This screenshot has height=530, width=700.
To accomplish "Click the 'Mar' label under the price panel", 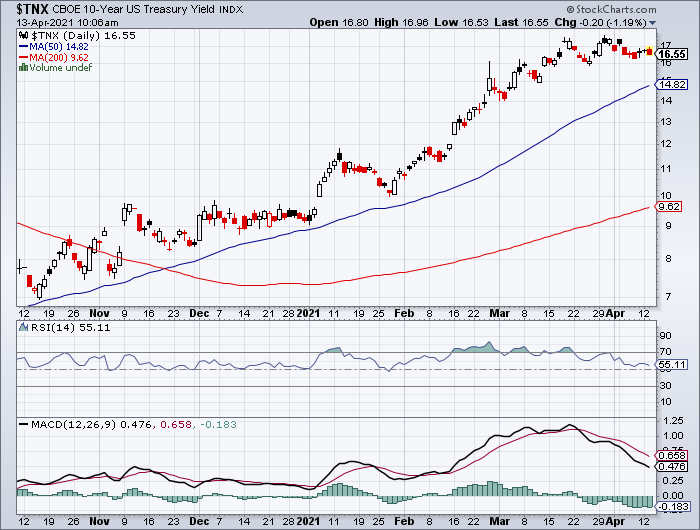I will tap(499, 313).
